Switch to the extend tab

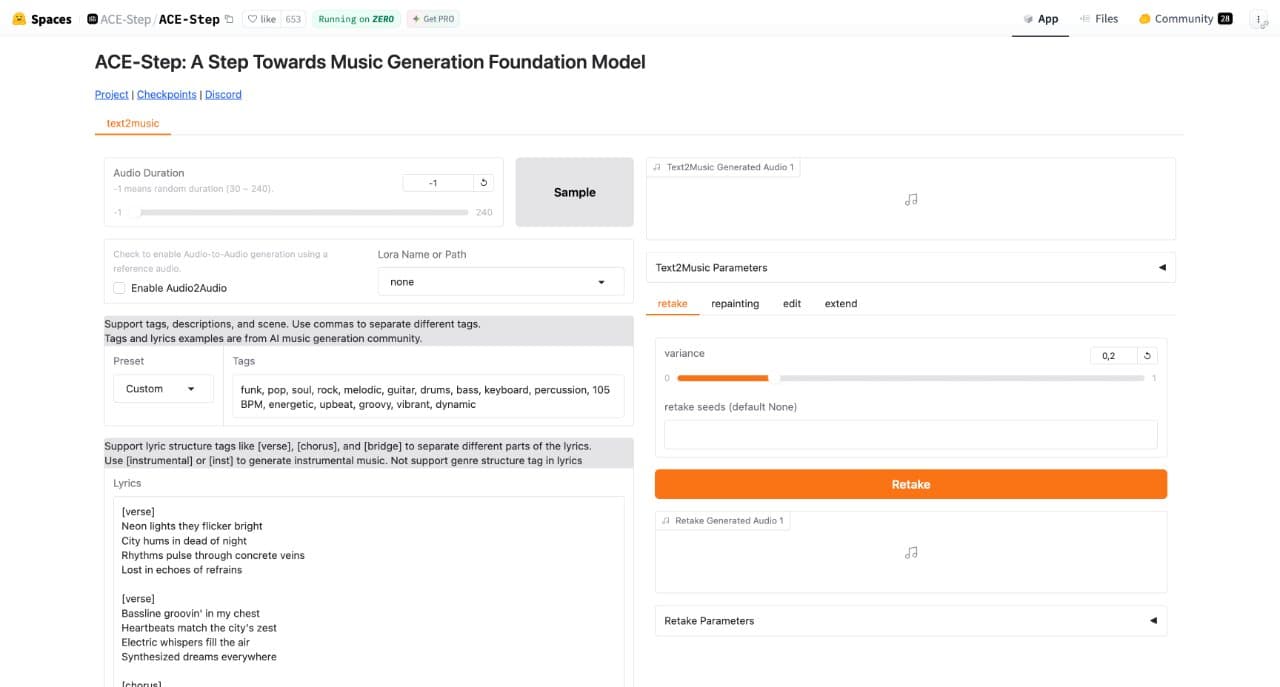pos(841,303)
